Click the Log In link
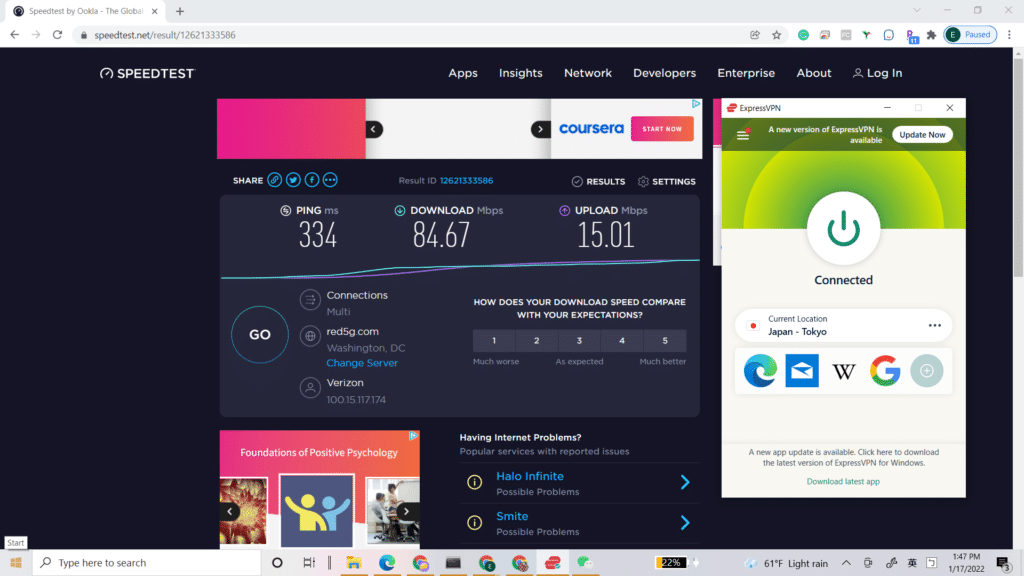Screen dimensions: 1024x576 [x=877, y=73]
